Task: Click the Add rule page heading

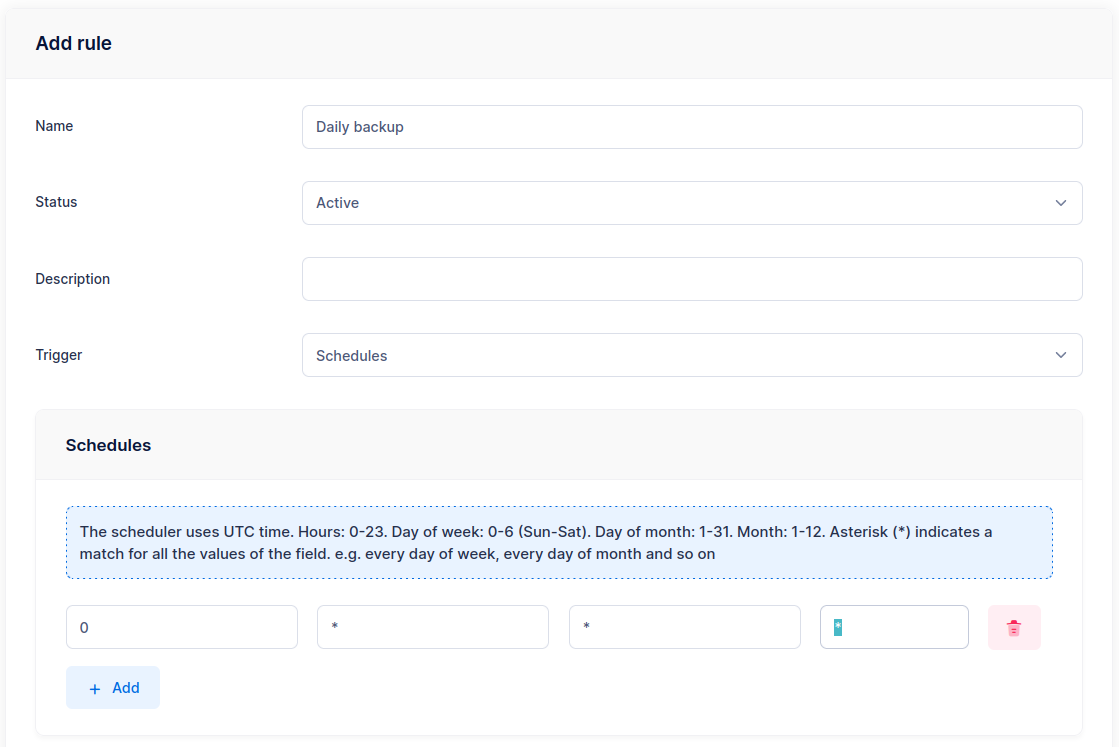Action: (x=73, y=43)
